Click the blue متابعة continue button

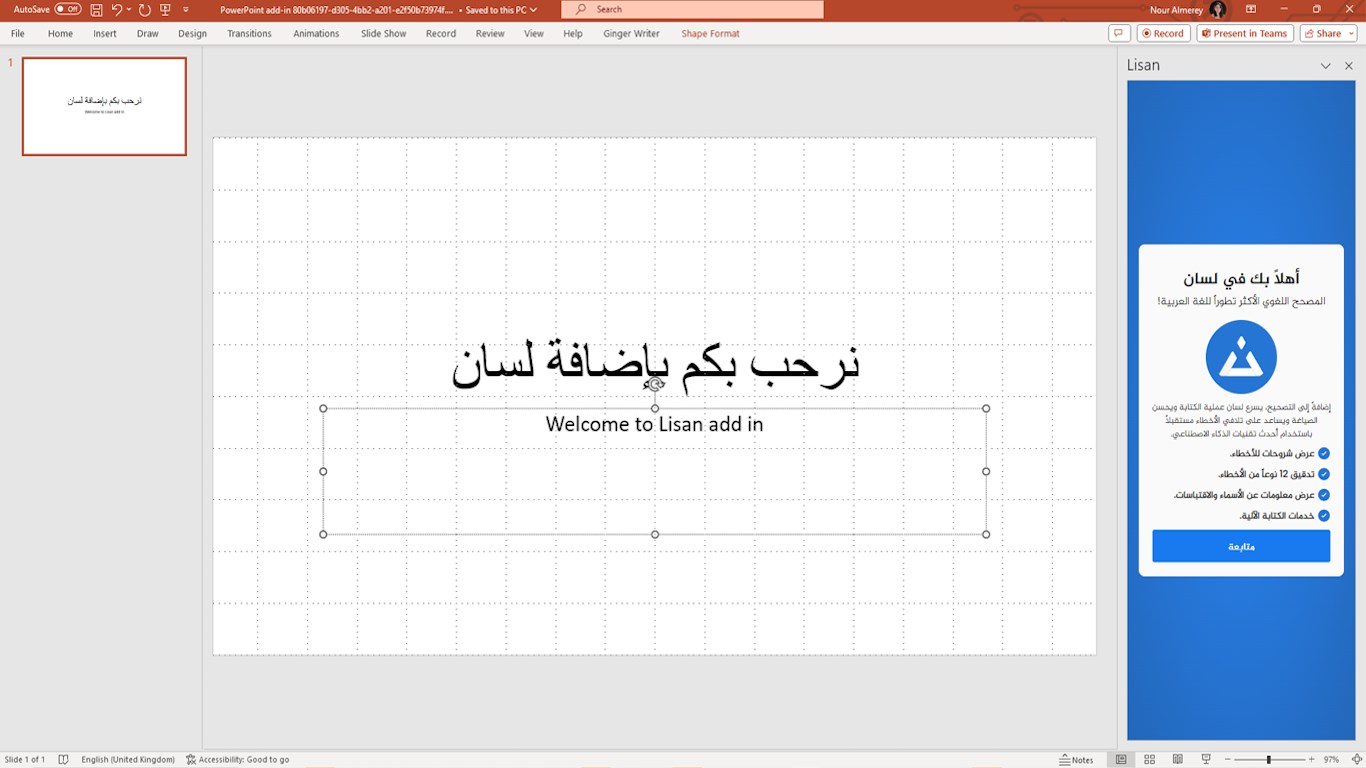[x=1241, y=546]
